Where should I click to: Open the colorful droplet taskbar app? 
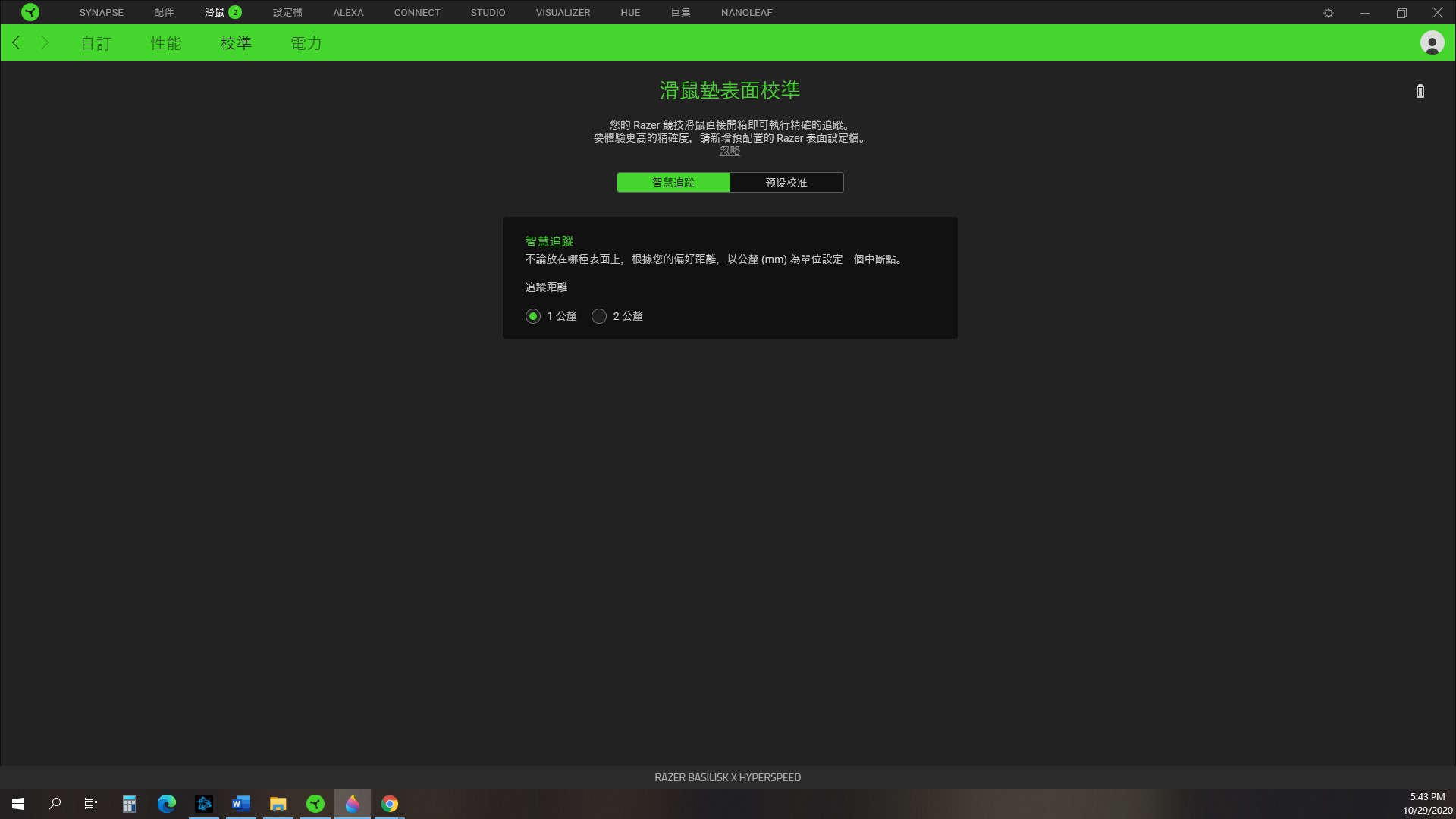click(353, 804)
